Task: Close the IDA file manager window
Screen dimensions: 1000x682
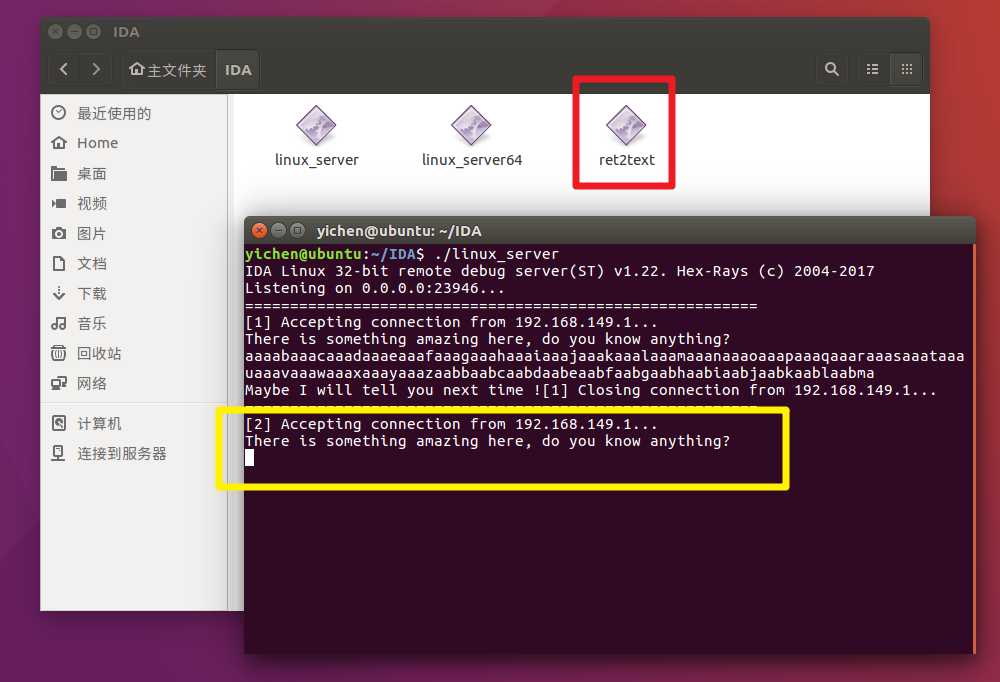Action: pyautogui.click(x=56, y=31)
